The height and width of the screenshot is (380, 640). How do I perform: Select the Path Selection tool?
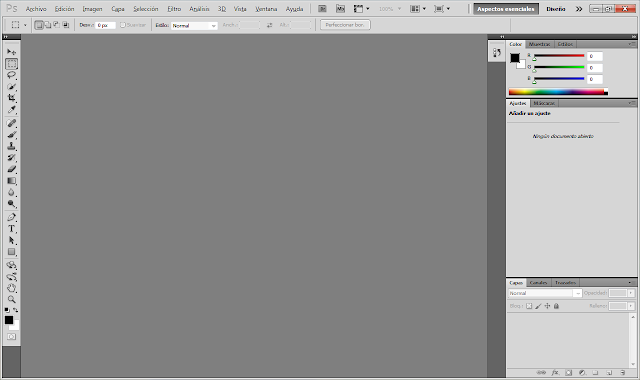click(11, 240)
